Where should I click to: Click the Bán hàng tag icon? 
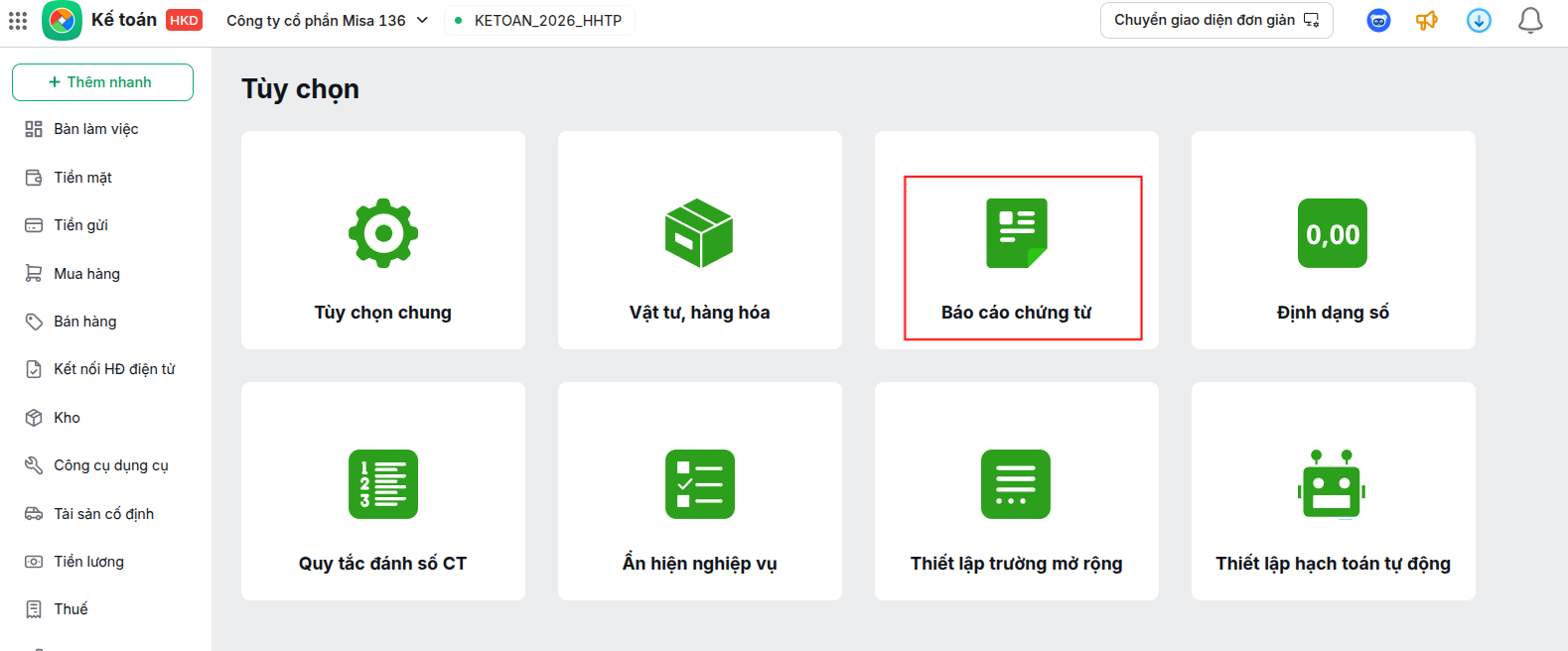coord(34,322)
